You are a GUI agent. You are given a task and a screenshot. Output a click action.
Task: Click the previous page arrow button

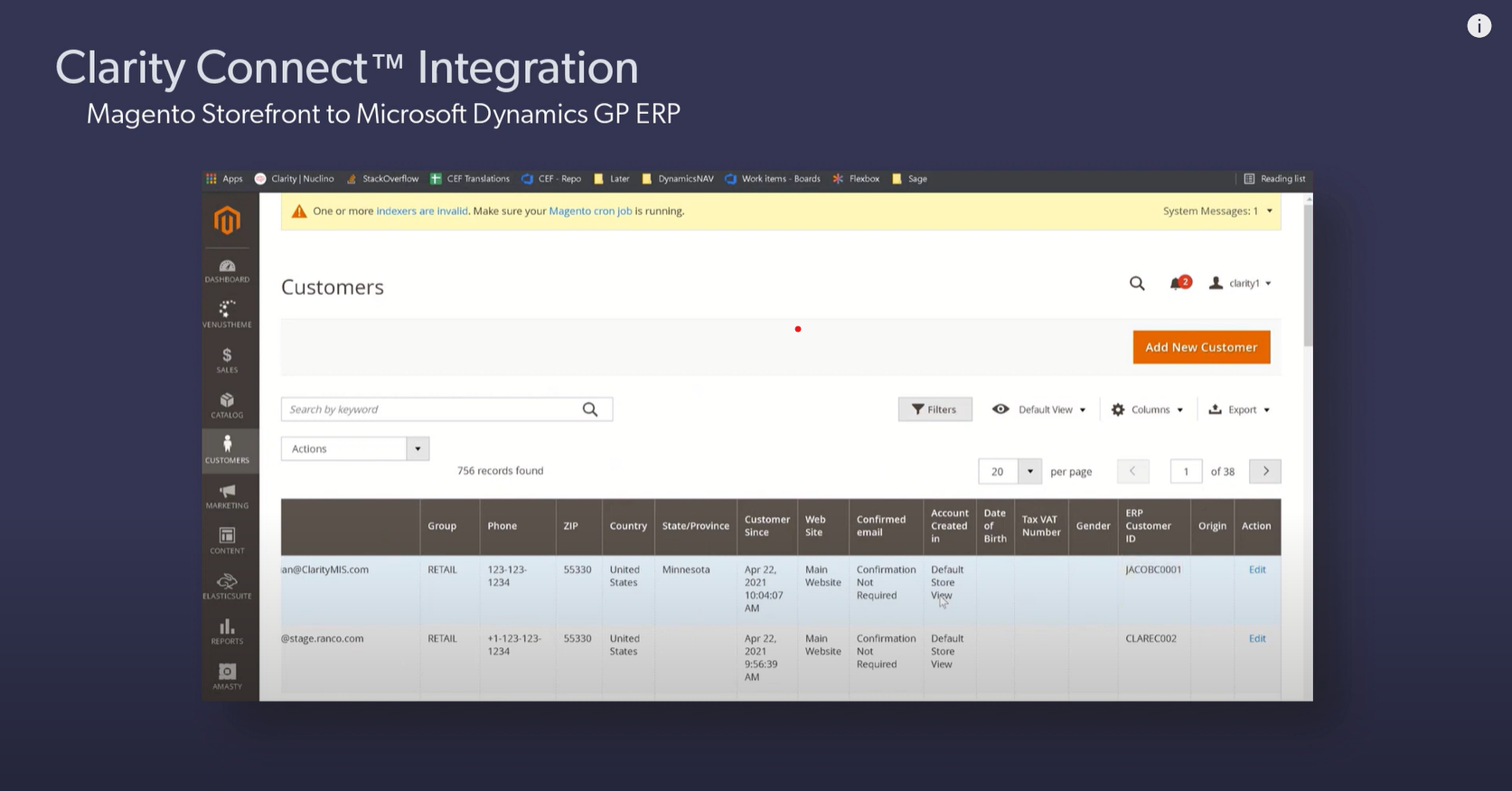click(1132, 471)
